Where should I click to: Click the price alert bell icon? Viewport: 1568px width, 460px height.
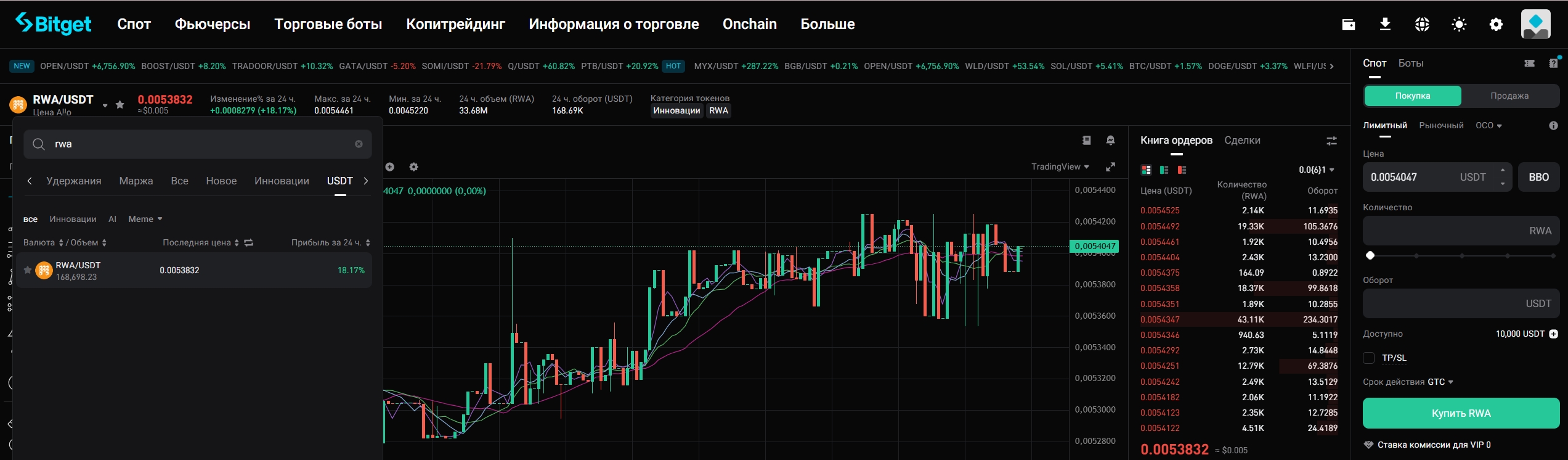[1110, 141]
